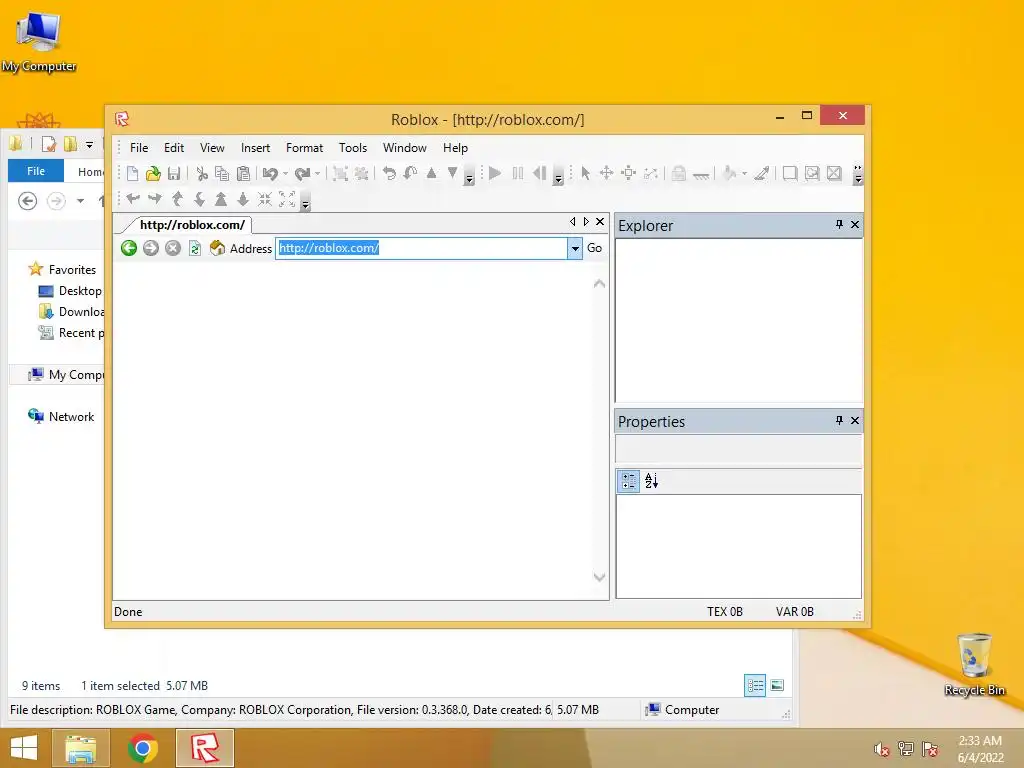Click the Lock padlock tool icon

679,173
